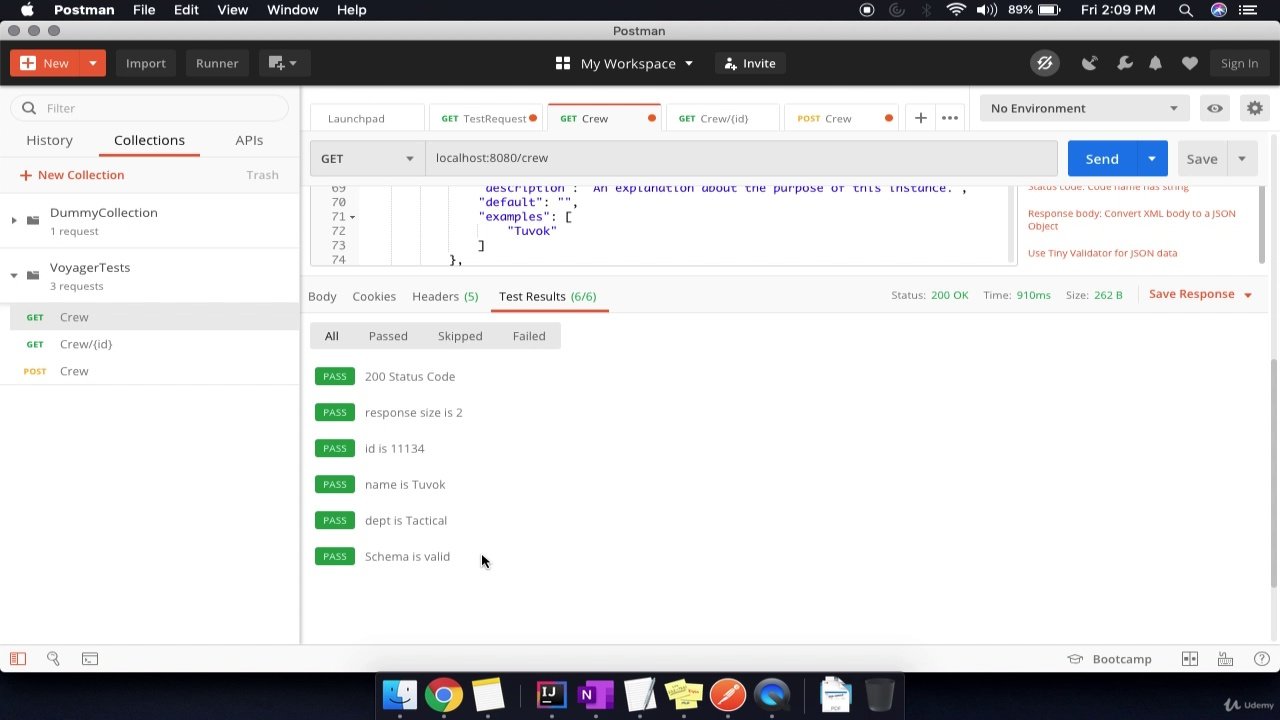Screen dimensions: 1280x720
Task: Open the Postman Console icon
Action: 89,659
